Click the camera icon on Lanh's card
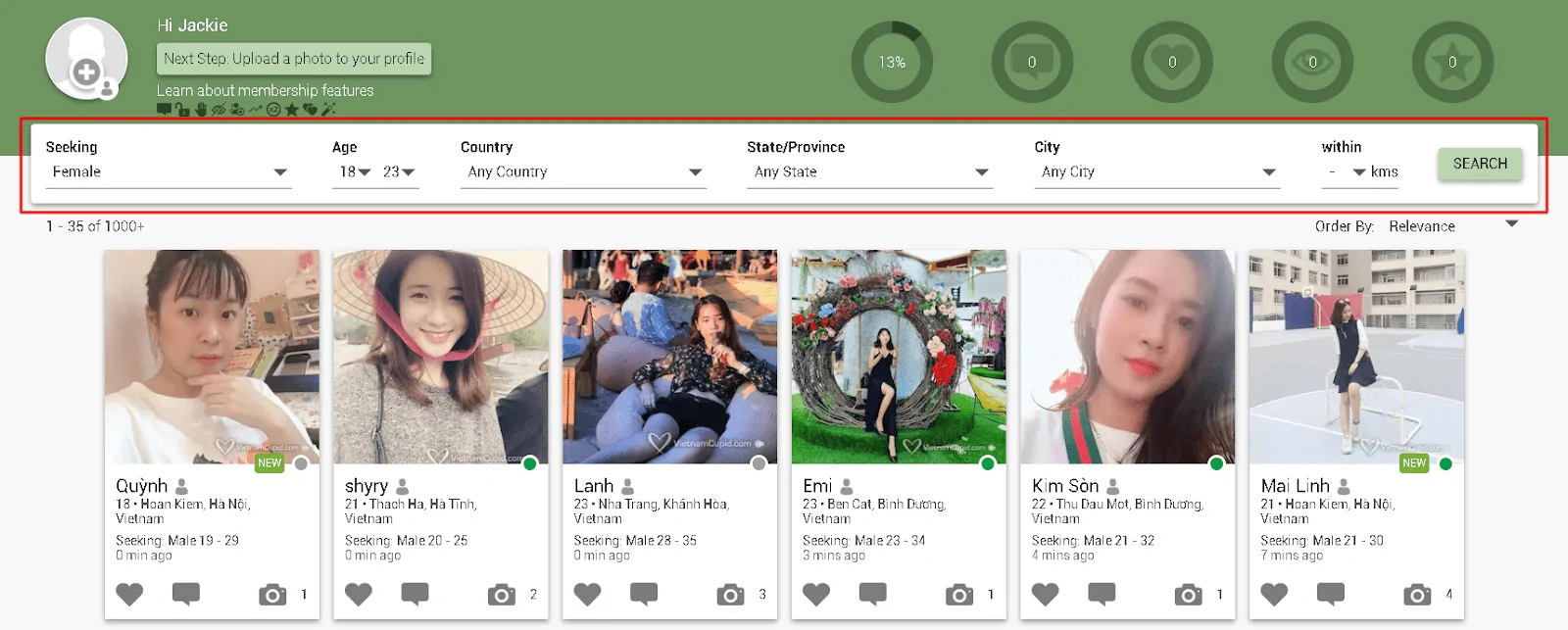Viewport: 1568px width, 630px height. click(730, 594)
